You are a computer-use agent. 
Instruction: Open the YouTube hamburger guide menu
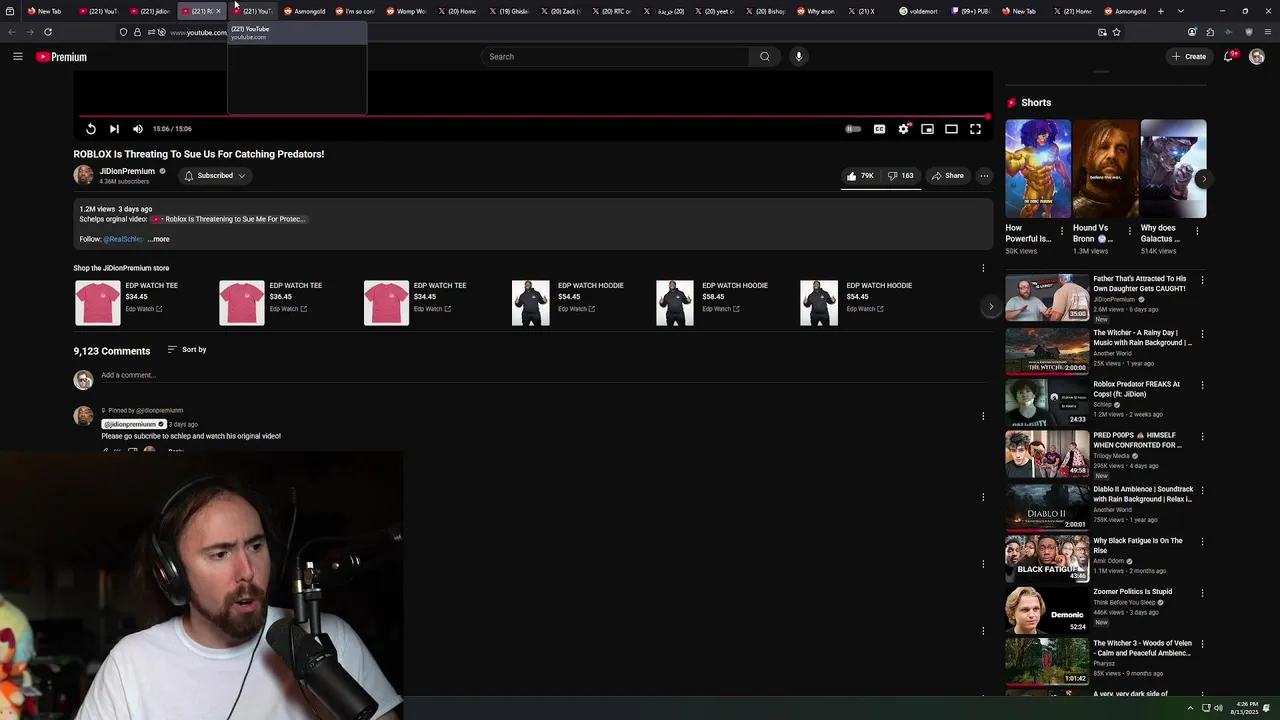tap(18, 57)
